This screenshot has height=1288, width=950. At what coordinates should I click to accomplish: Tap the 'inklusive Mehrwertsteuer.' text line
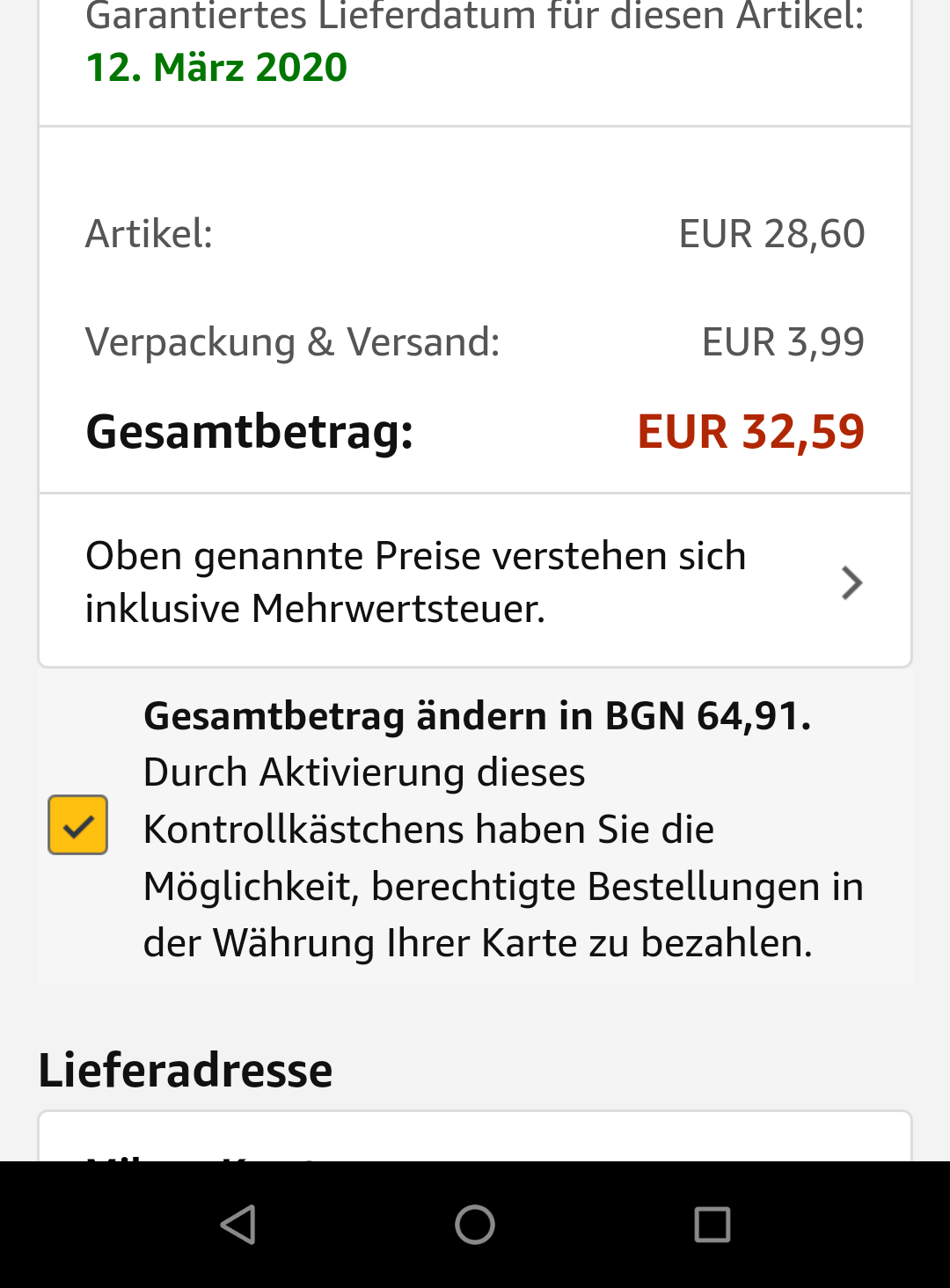pyautogui.click(x=315, y=609)
